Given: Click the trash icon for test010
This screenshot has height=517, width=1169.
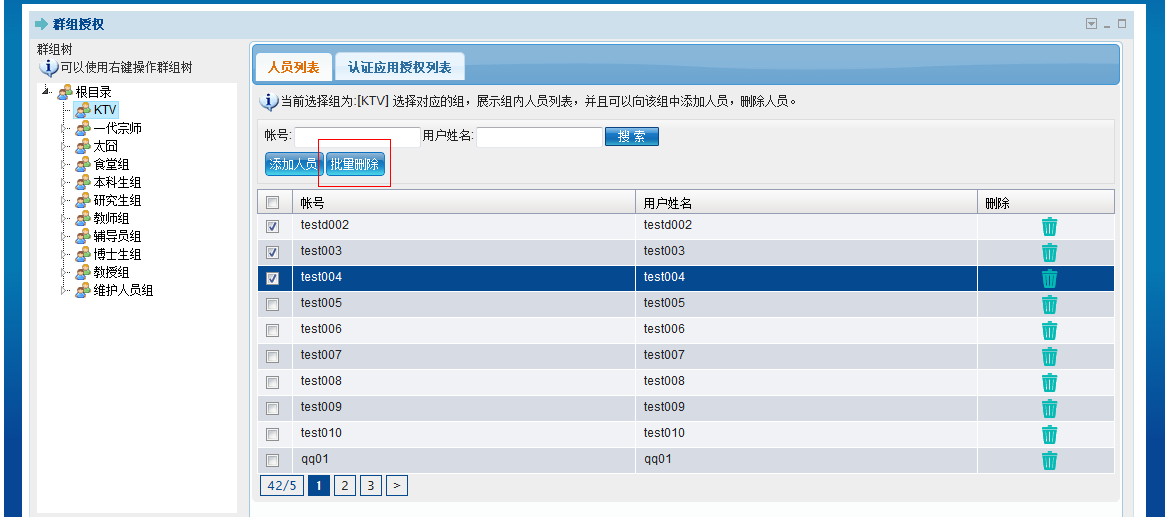Looking at the screenshot, I should pyautogui.click(x=1049, y=434).
